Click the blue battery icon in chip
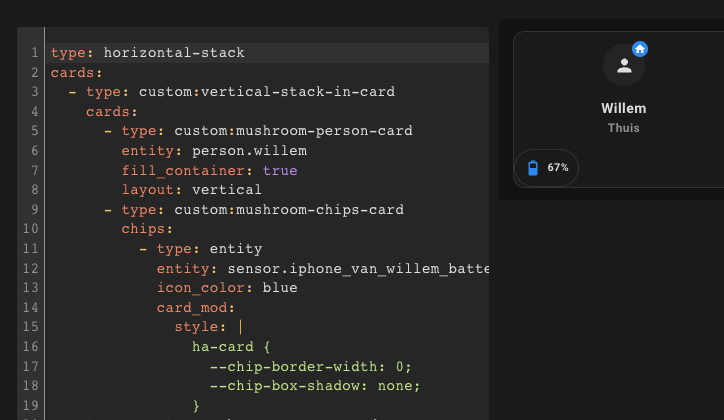 click(x=533, y=168)
